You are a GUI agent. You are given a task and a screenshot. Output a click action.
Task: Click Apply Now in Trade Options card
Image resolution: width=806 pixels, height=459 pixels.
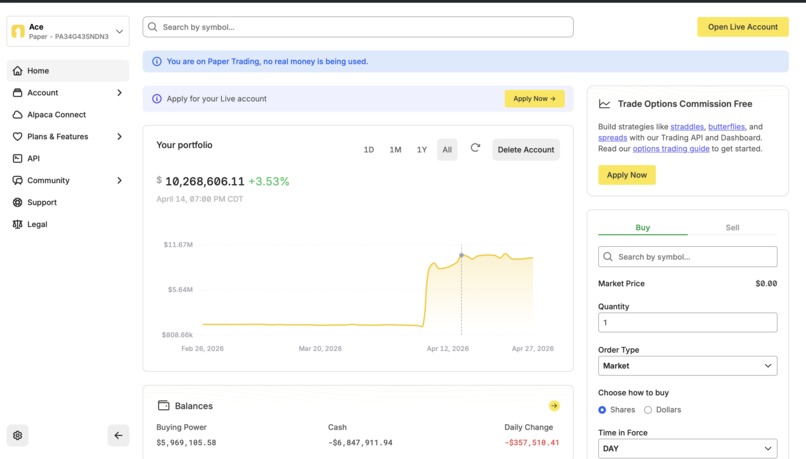627,175
